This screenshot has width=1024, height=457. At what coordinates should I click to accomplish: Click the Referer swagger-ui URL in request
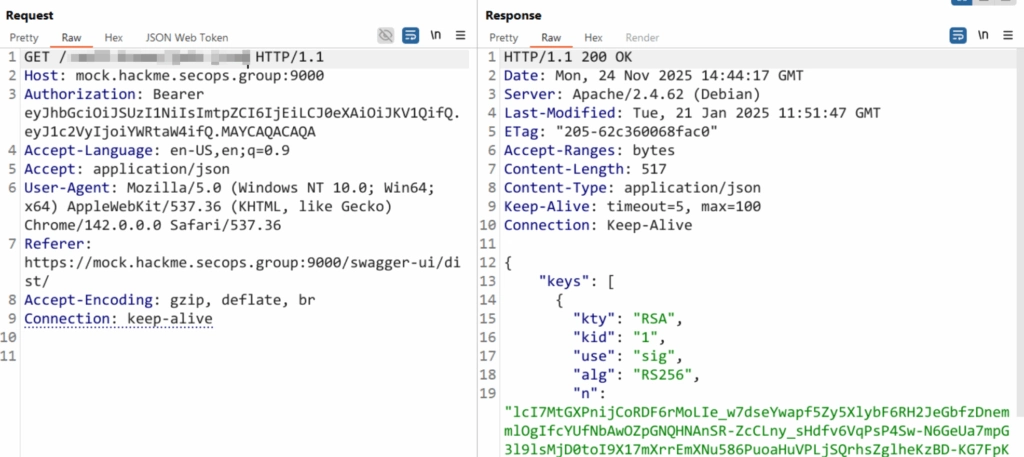230,263
